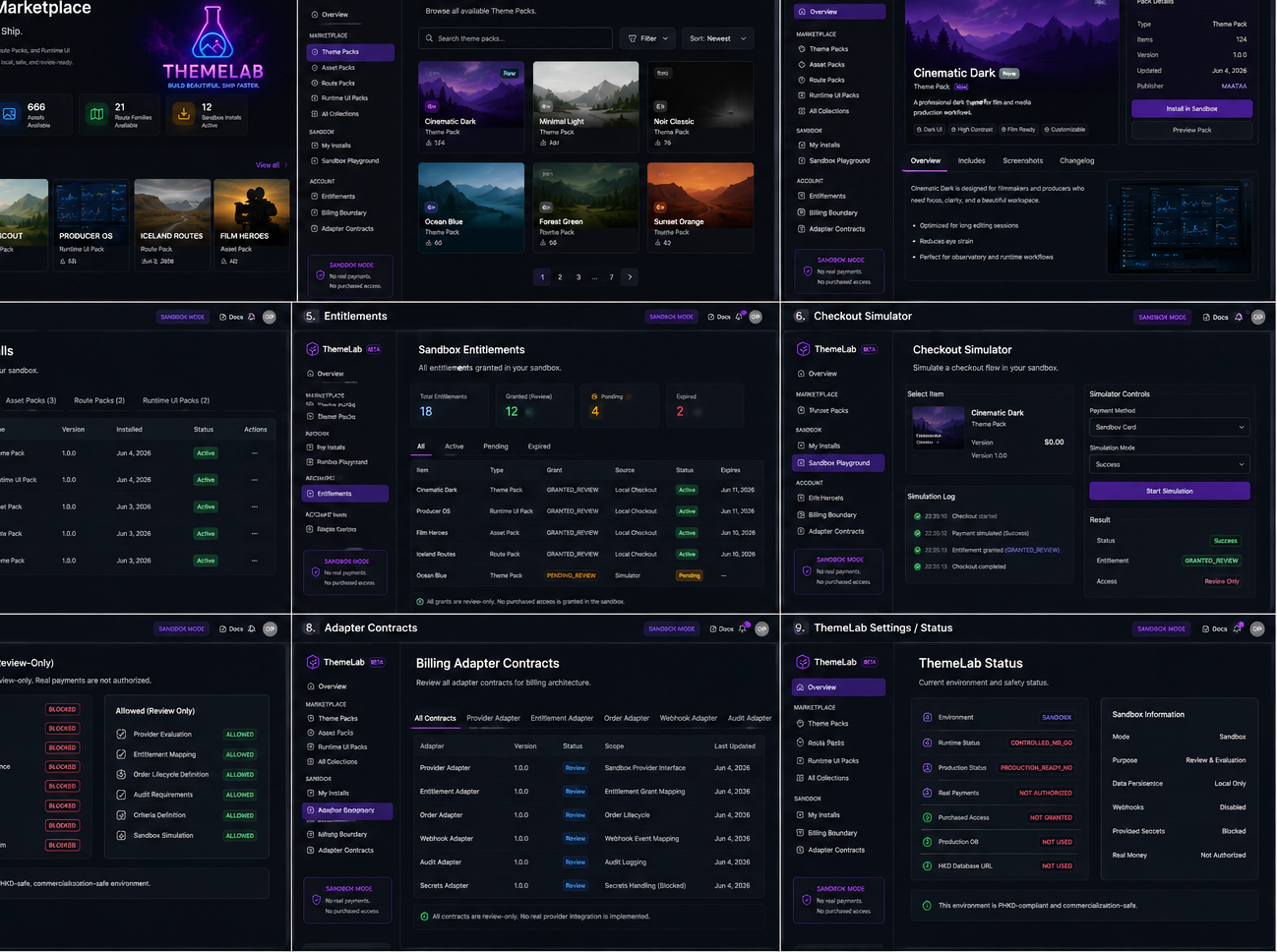Click the Route Families map icon beside 21
The image size is (1277, 952).
pyautogui.click(x=96, y=113)
